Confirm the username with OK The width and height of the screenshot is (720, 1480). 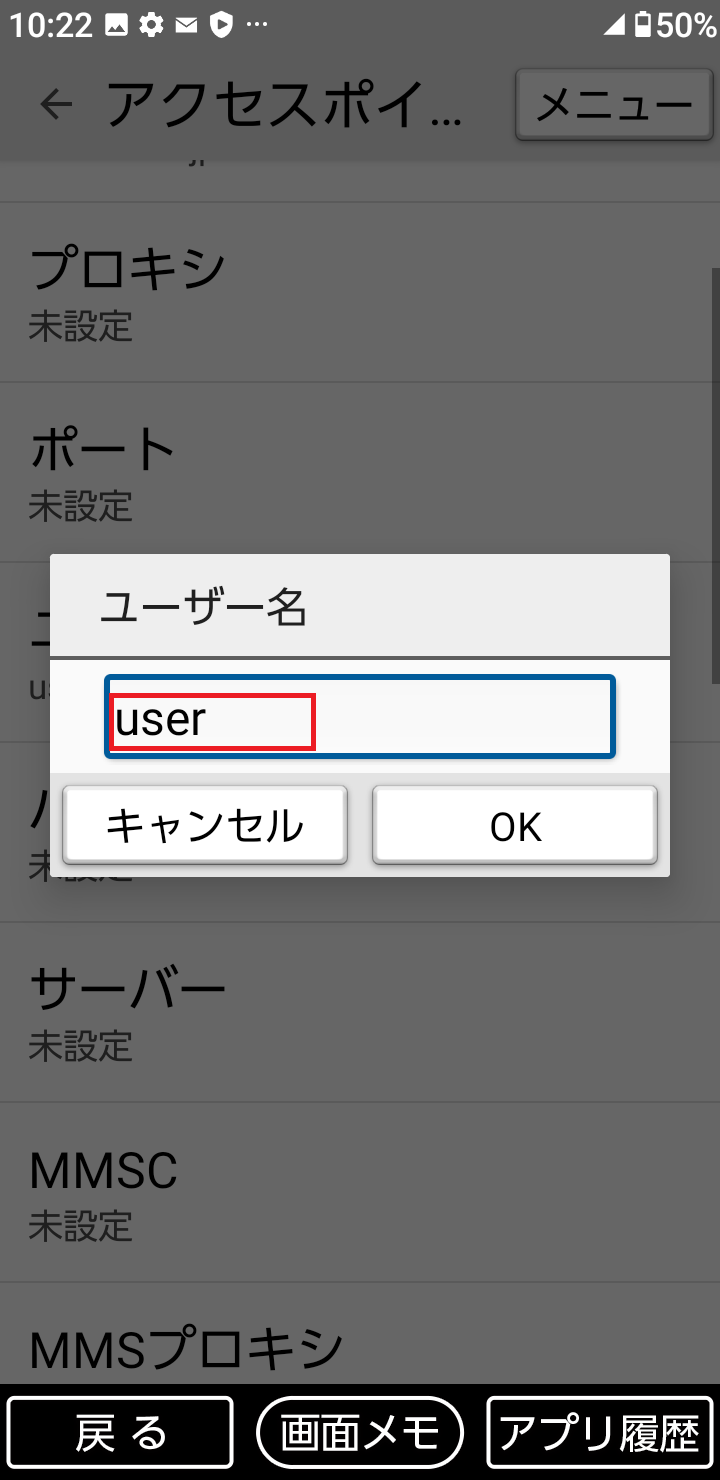pos(514,824)
